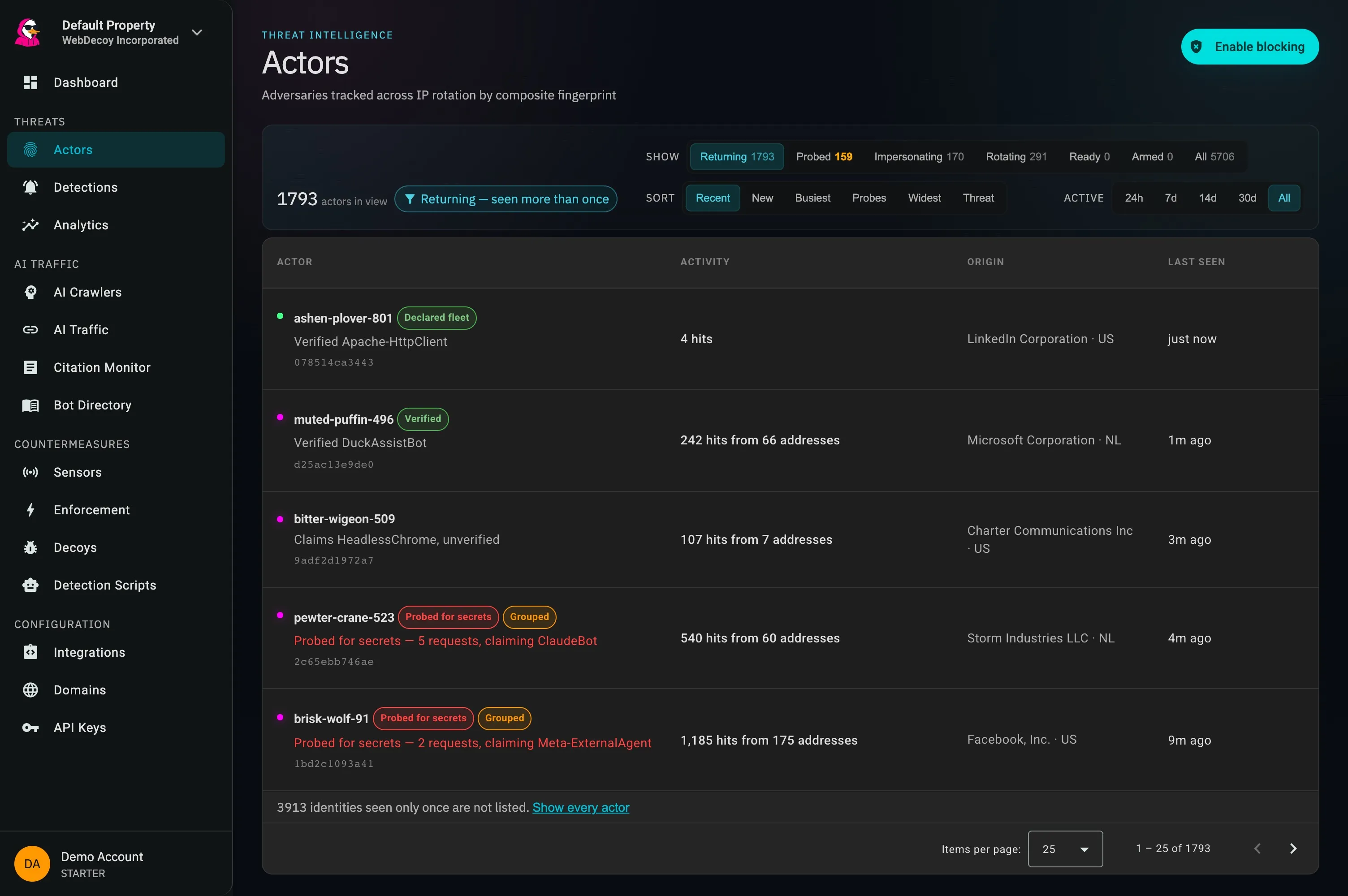Click the funnel filter icon in Returning chip
1348x896 pixels.
410,199
